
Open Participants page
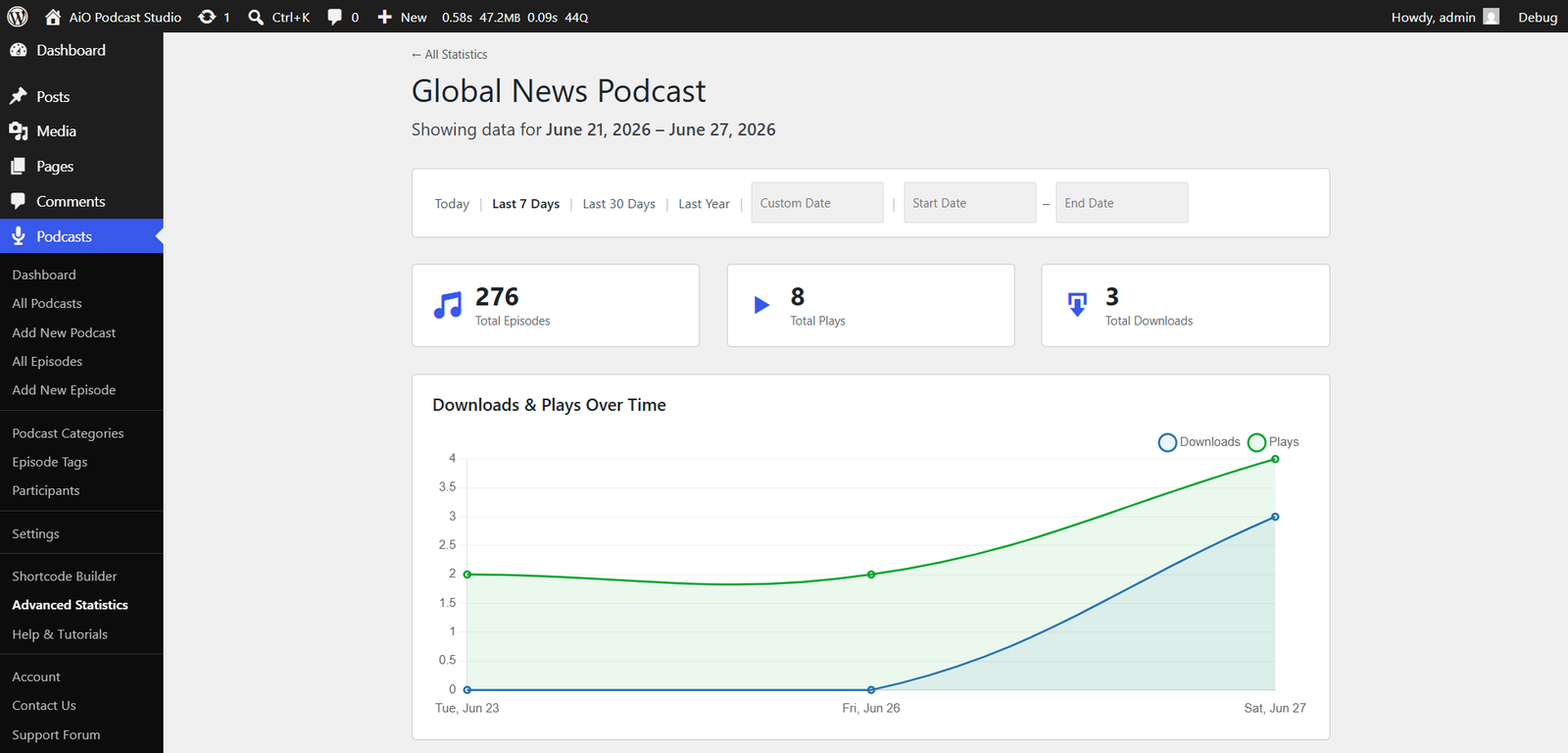click(x=46, y=490)
